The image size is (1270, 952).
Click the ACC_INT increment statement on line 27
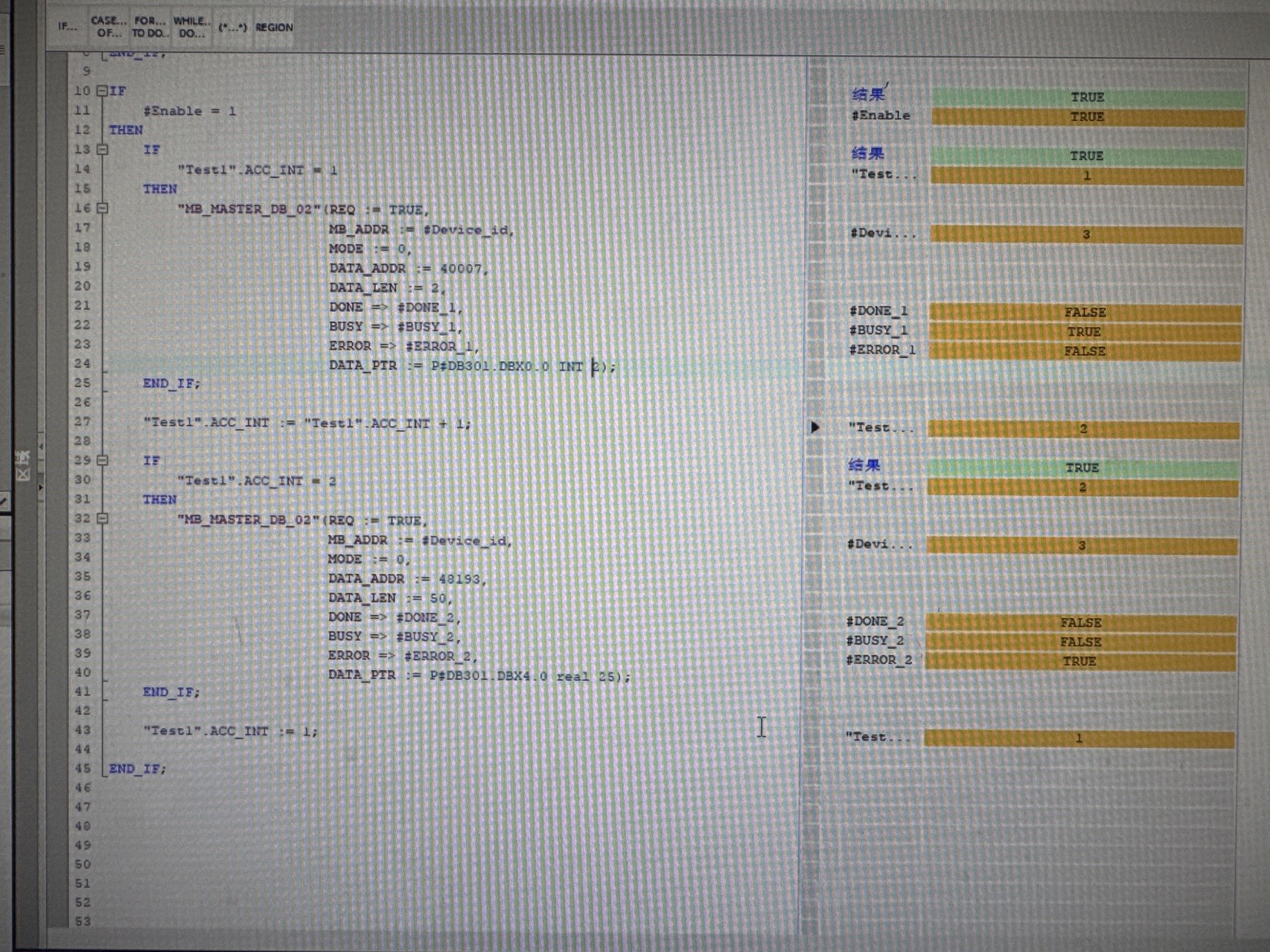coord(307,423)
